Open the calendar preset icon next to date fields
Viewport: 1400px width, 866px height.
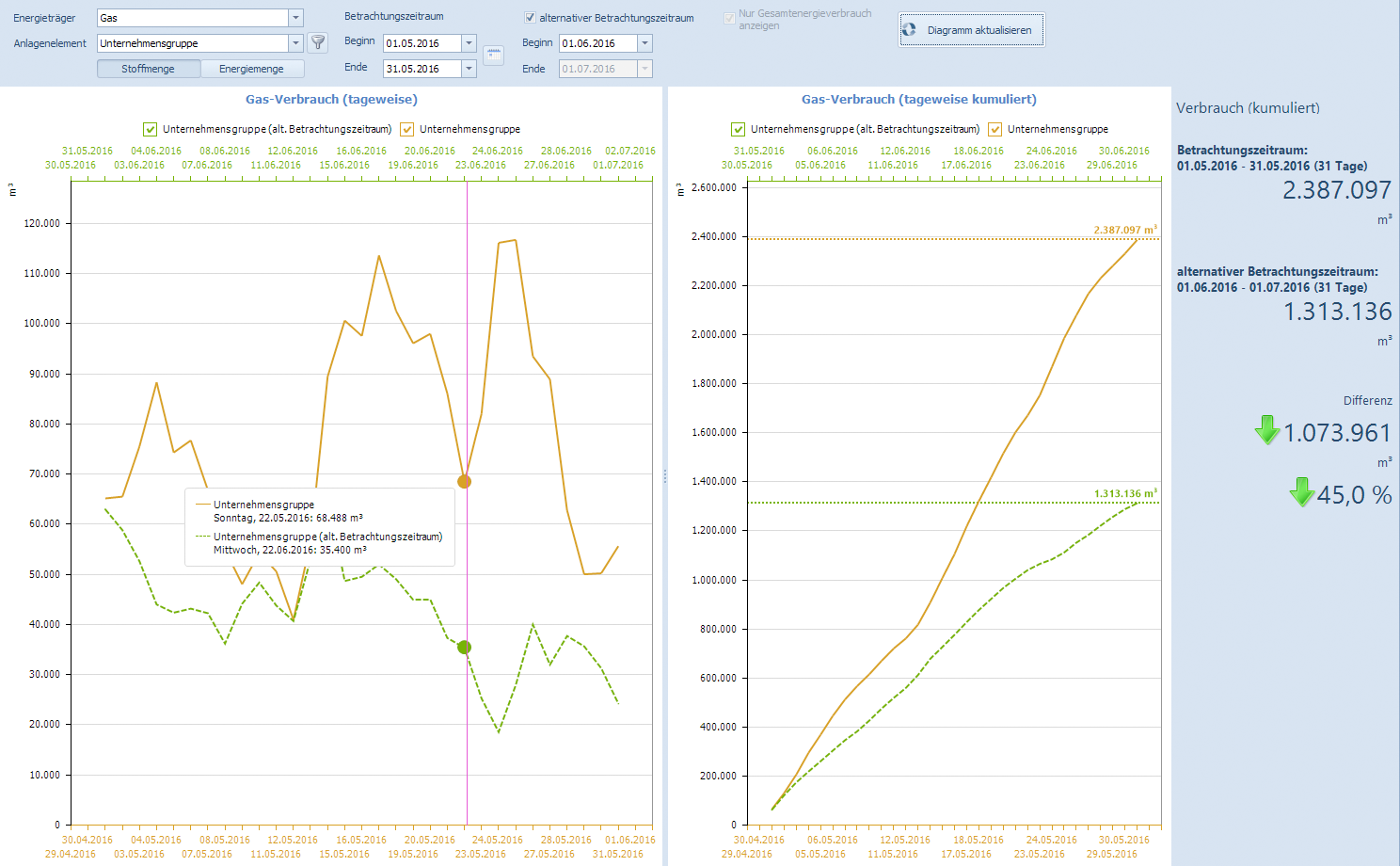[x=494, y=56]
